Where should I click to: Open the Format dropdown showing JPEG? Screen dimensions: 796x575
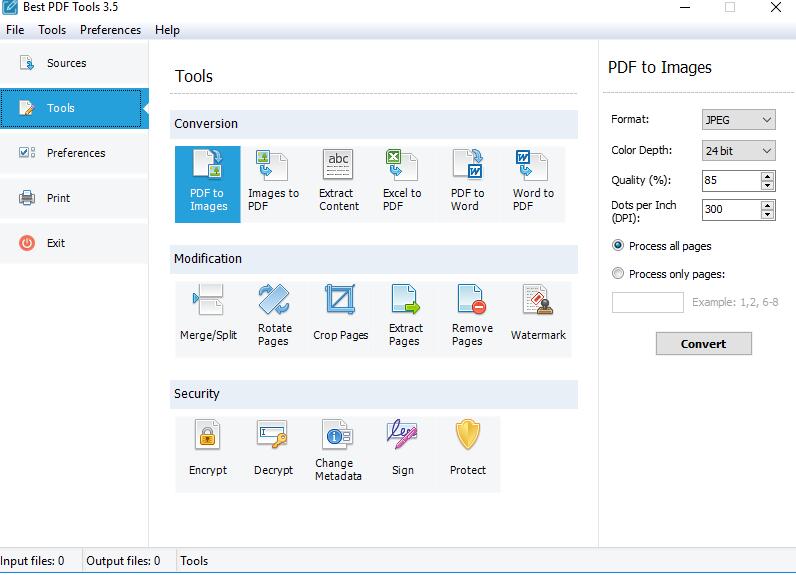(739, 120)
